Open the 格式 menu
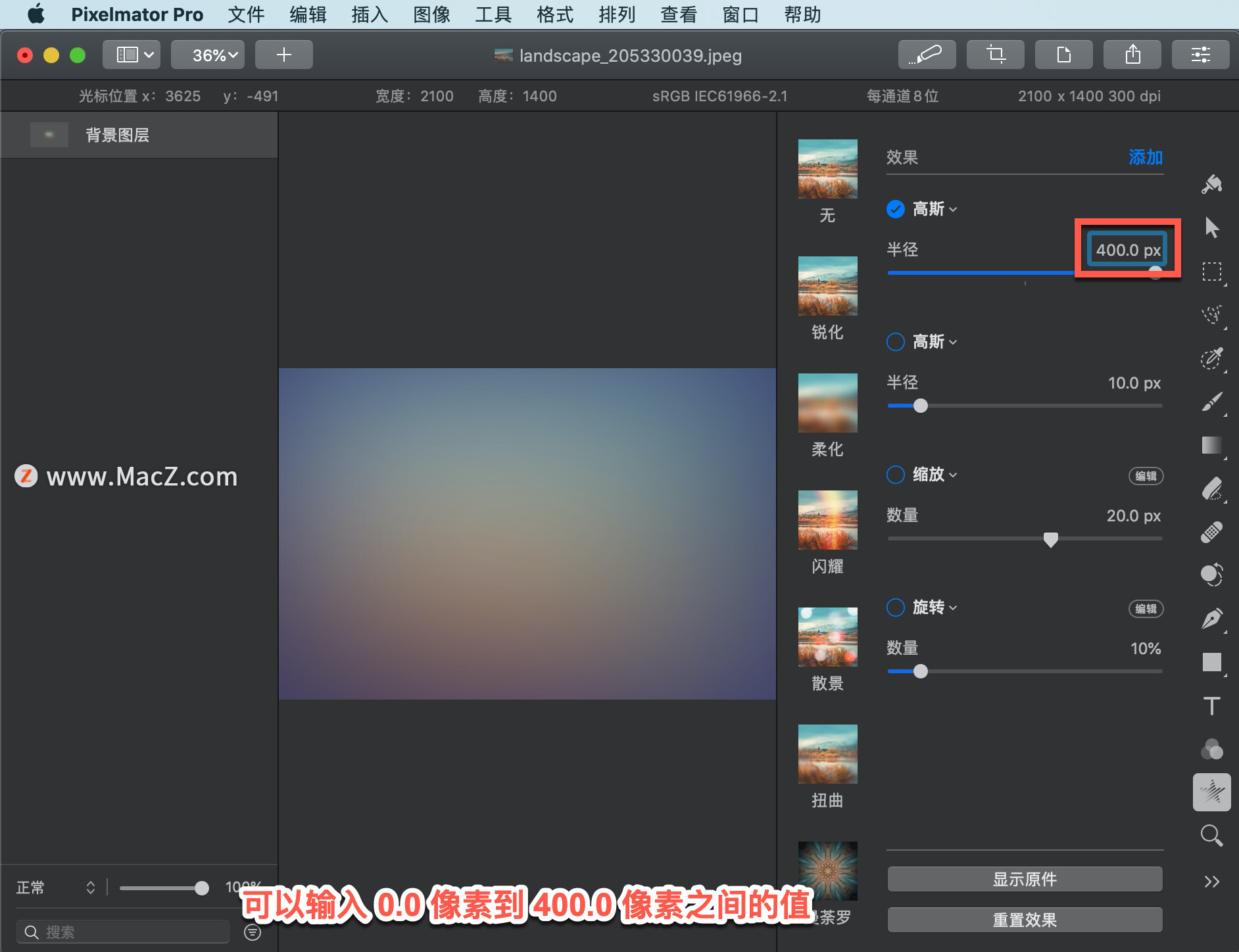Viewport: 1239px width, 952px height. tap(555, 14)
